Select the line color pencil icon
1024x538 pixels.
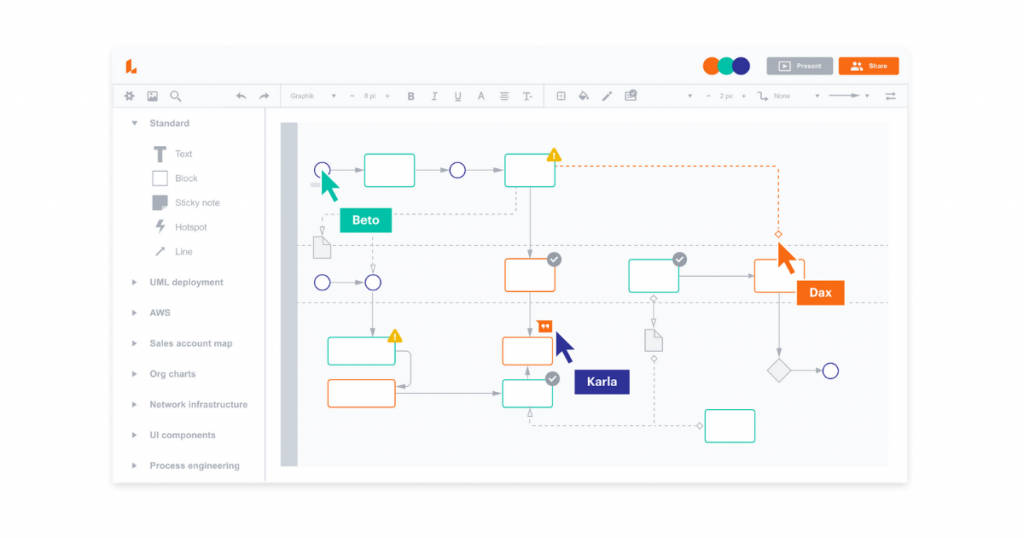[607, 96]
